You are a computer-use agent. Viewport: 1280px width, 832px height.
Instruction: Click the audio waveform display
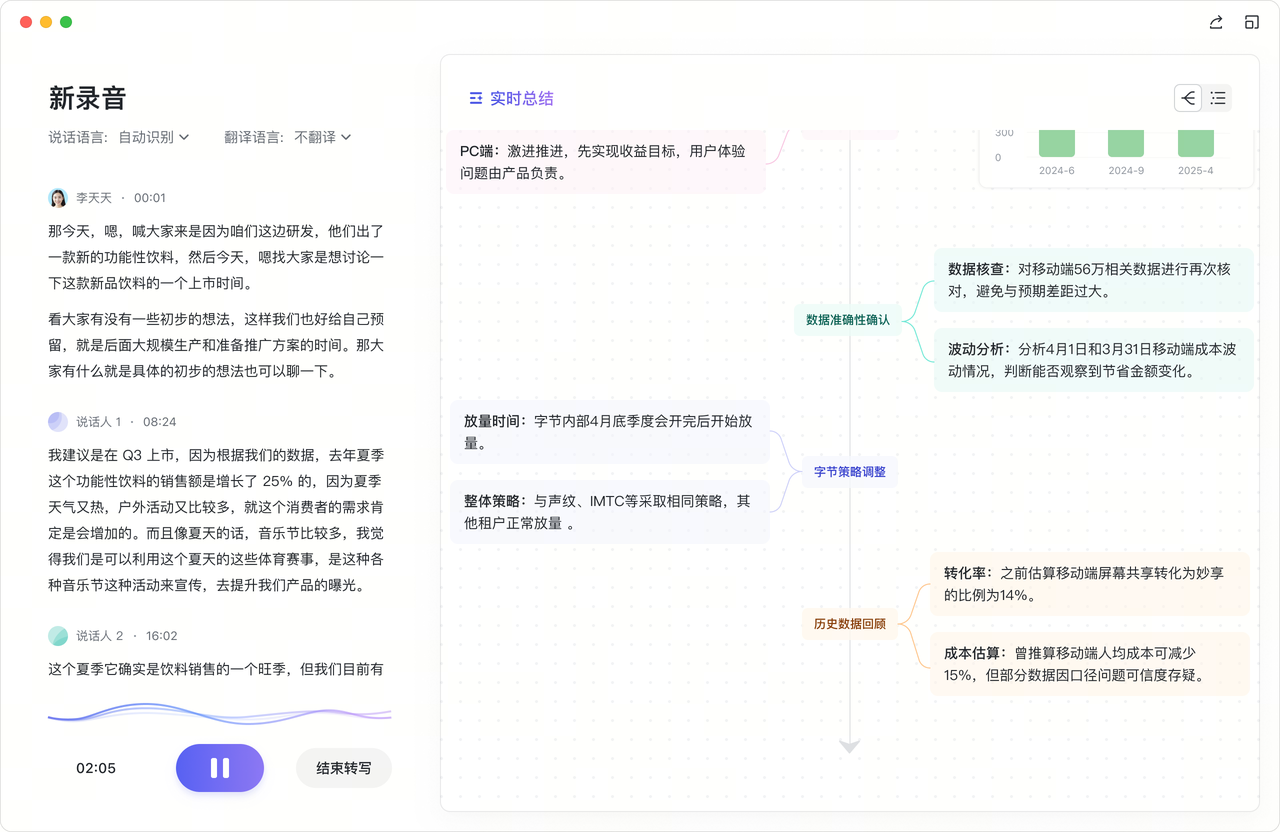220,713
